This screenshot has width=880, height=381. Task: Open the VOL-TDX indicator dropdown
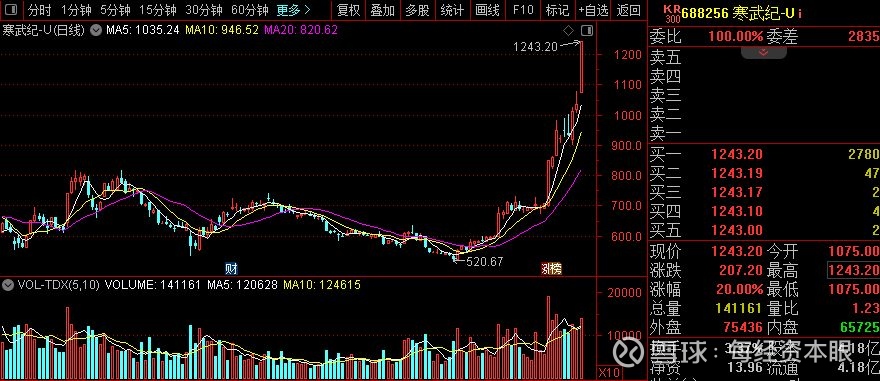(8, 285)
